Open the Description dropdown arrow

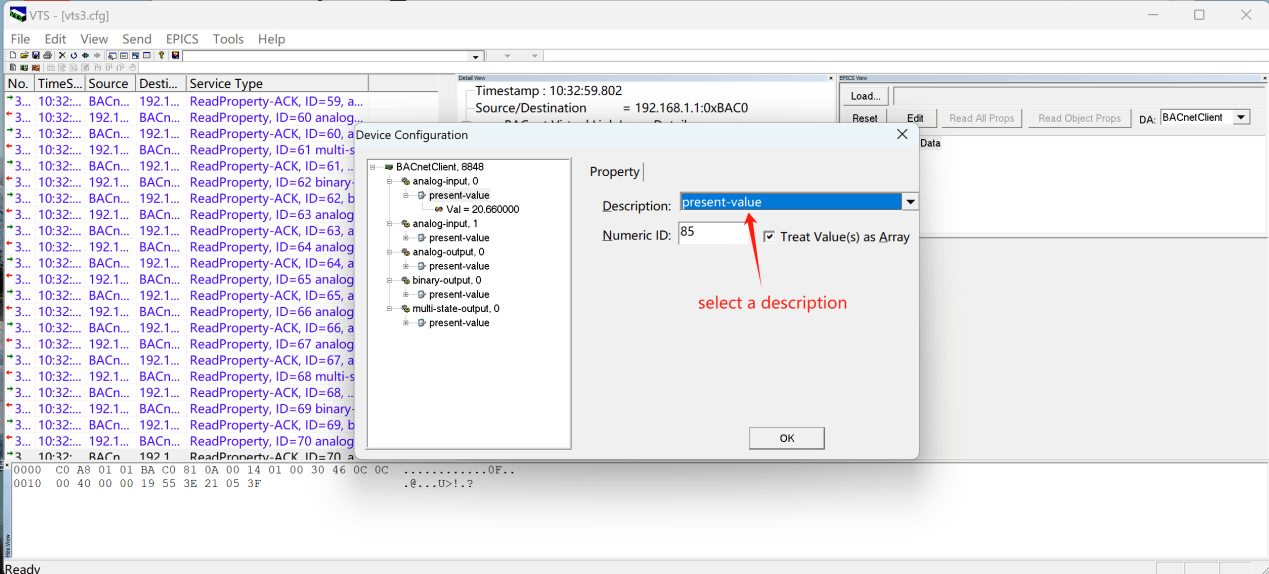click(910, 202)
